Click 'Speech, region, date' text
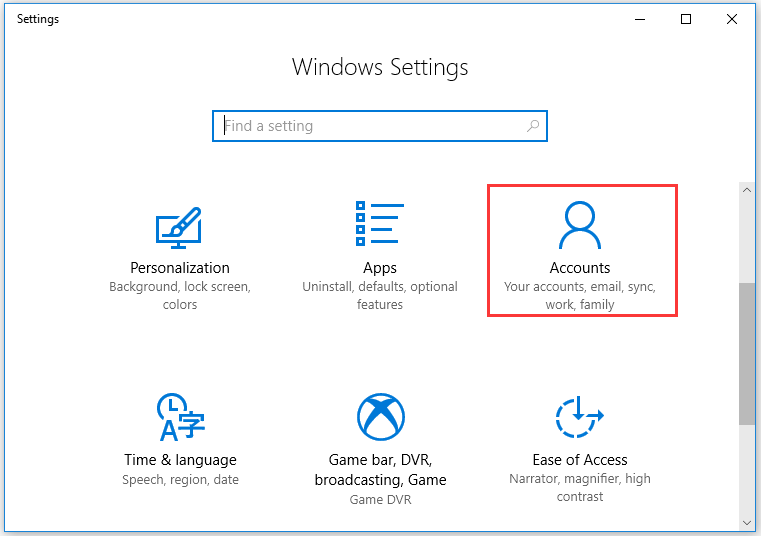Image resolution: width=761 pixels, height=536 pixels. click(181, 480)
